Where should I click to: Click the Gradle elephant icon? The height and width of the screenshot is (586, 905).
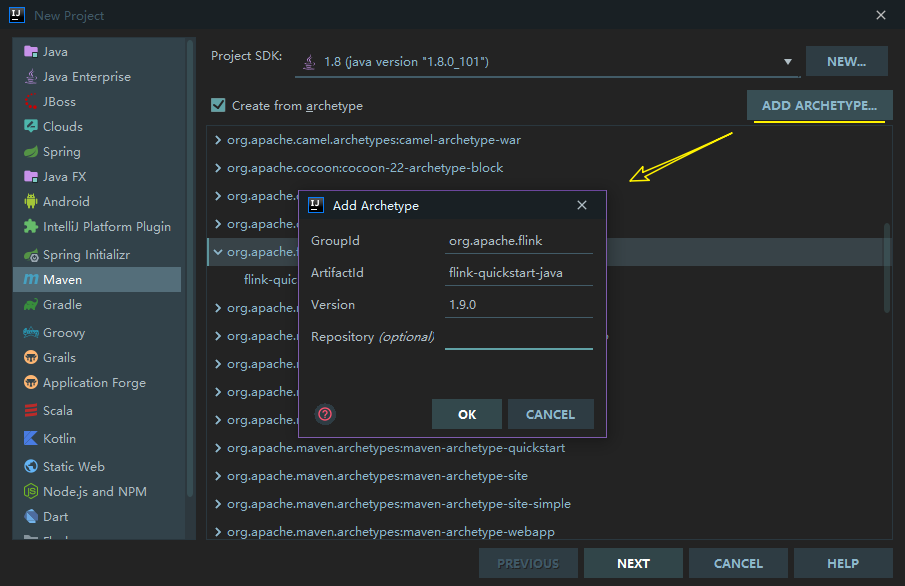31,305
